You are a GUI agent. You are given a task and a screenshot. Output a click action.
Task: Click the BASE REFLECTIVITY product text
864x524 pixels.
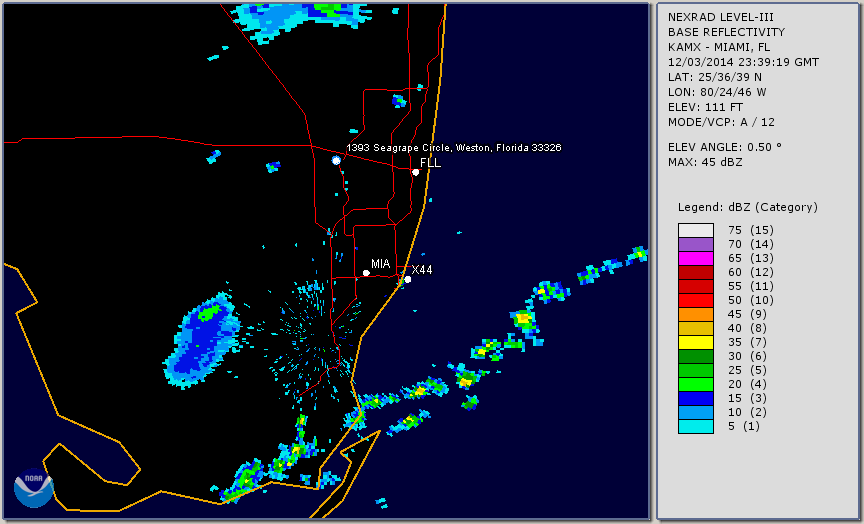coord(726,32)
